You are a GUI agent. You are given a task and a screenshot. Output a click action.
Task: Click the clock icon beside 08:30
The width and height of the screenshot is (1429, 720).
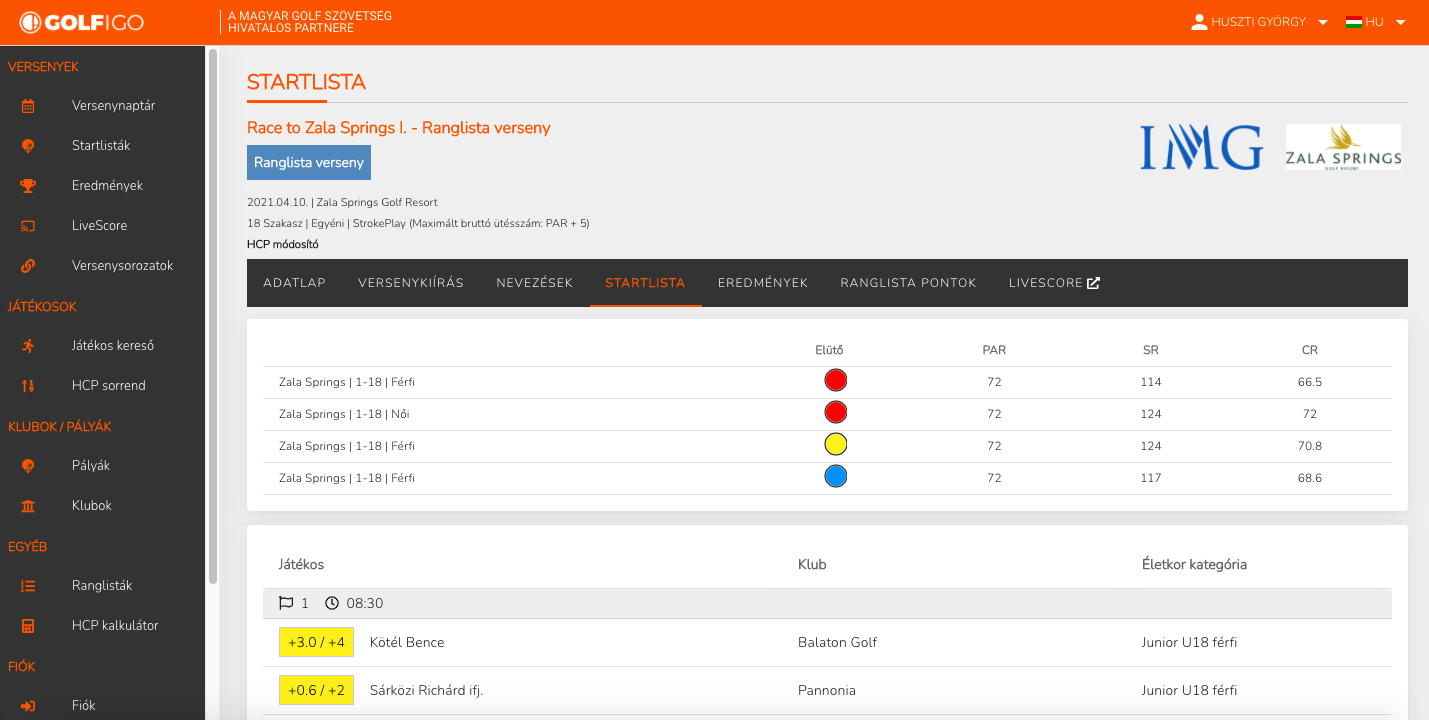click(x=332, y=603)
